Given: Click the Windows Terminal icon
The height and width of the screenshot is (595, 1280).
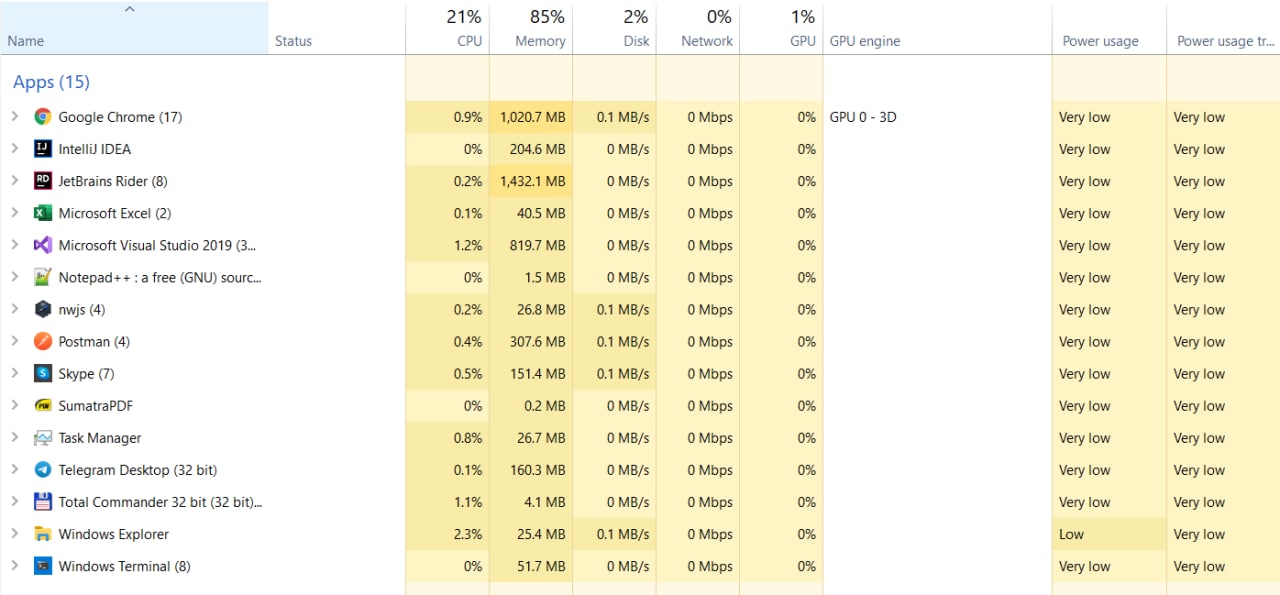Looking at the screenshot, I should coord(42,566).
